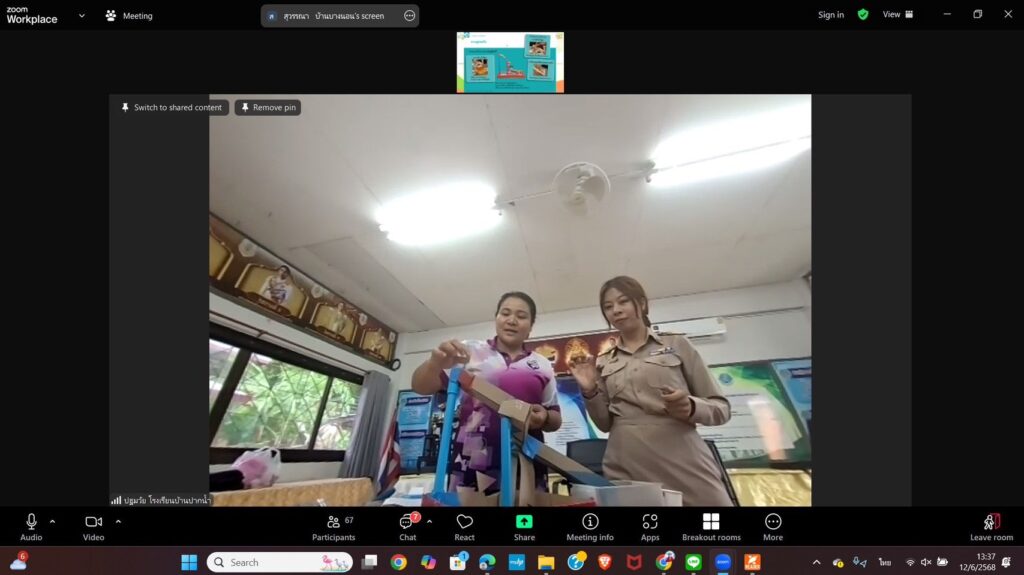Expand audio options arrow beside Audio

tap(53, 521)
